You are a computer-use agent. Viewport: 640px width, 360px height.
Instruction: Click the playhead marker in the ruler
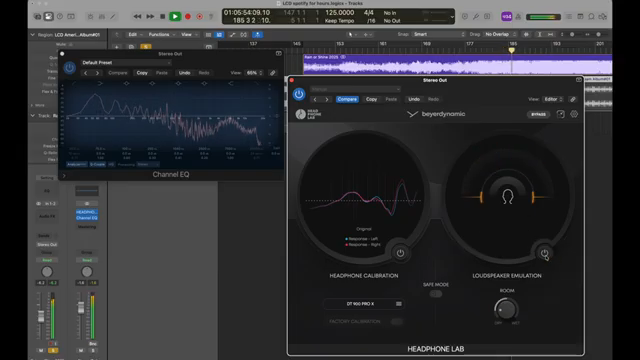pyautogui.click(x=511, y=50)
